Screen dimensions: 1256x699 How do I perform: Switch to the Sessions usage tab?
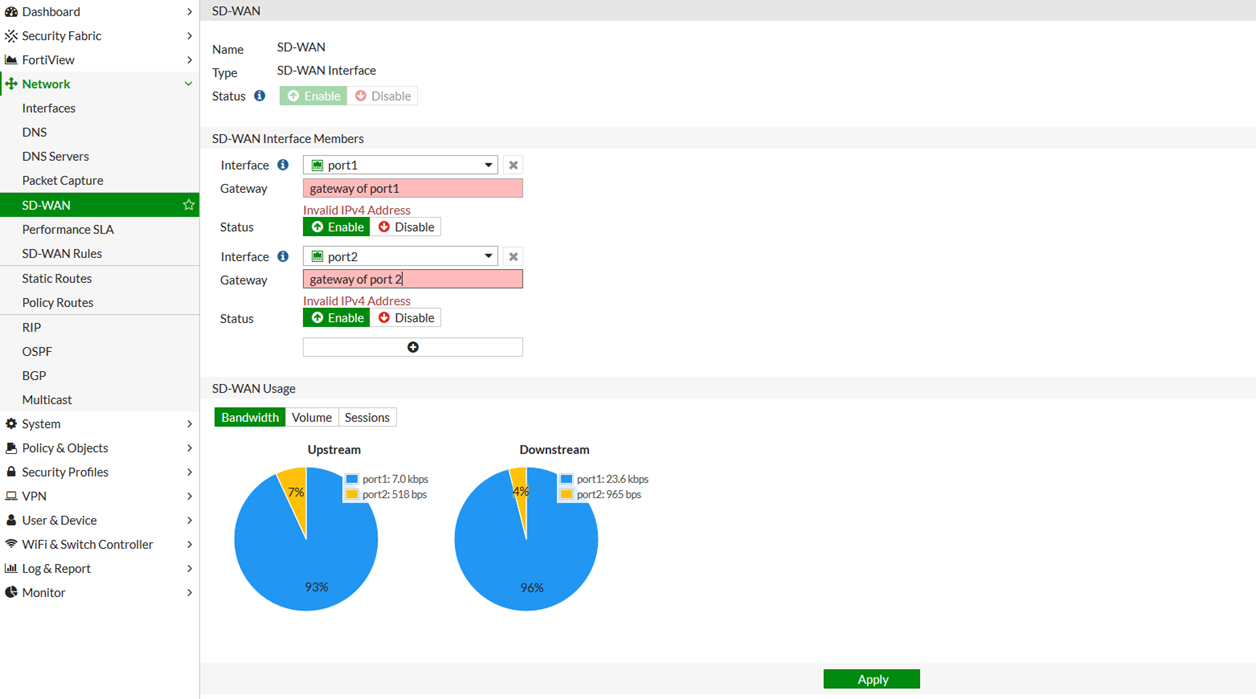tap(367, 417)
